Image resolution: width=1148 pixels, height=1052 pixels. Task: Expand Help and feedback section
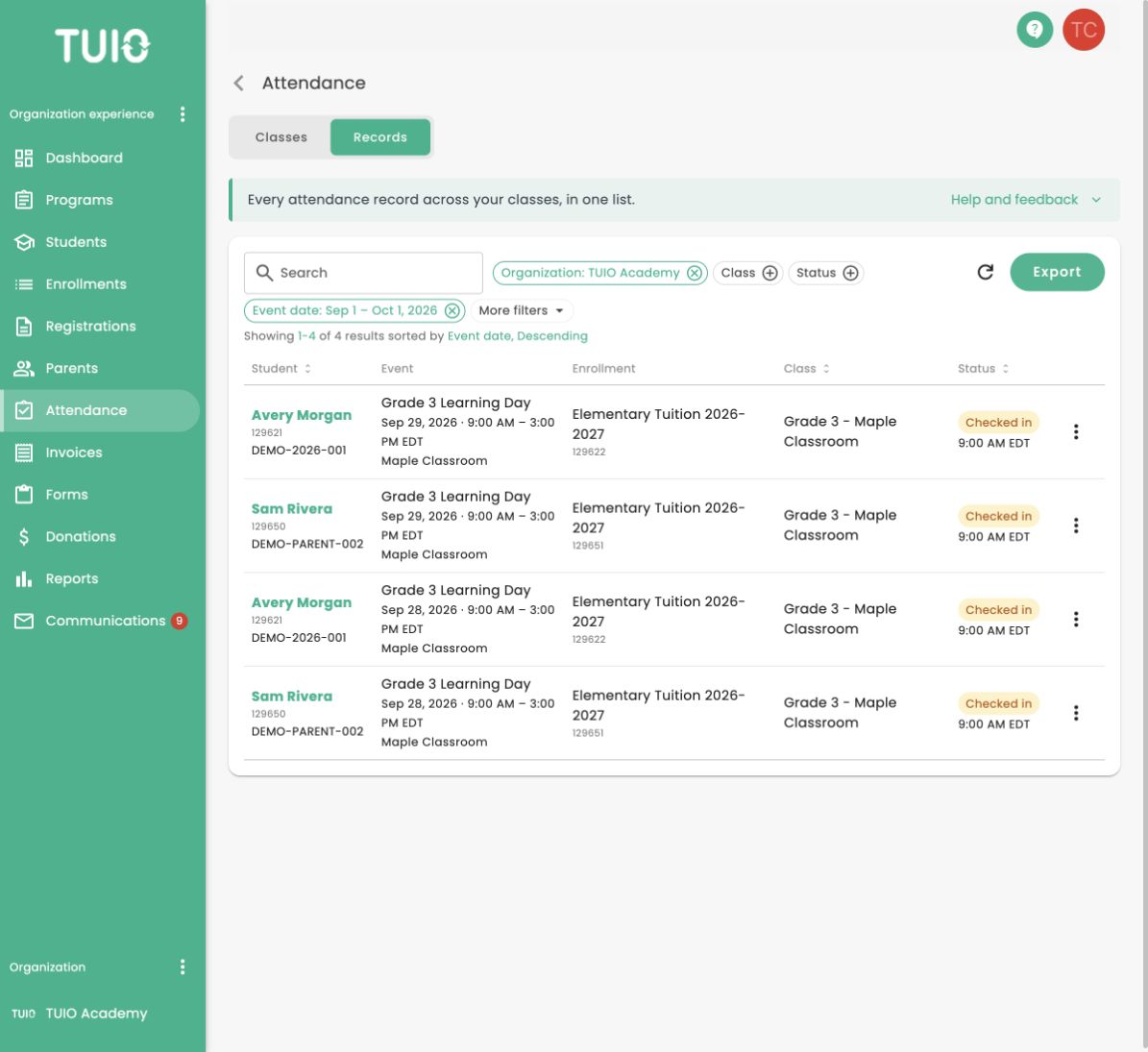pos(1025,200)
